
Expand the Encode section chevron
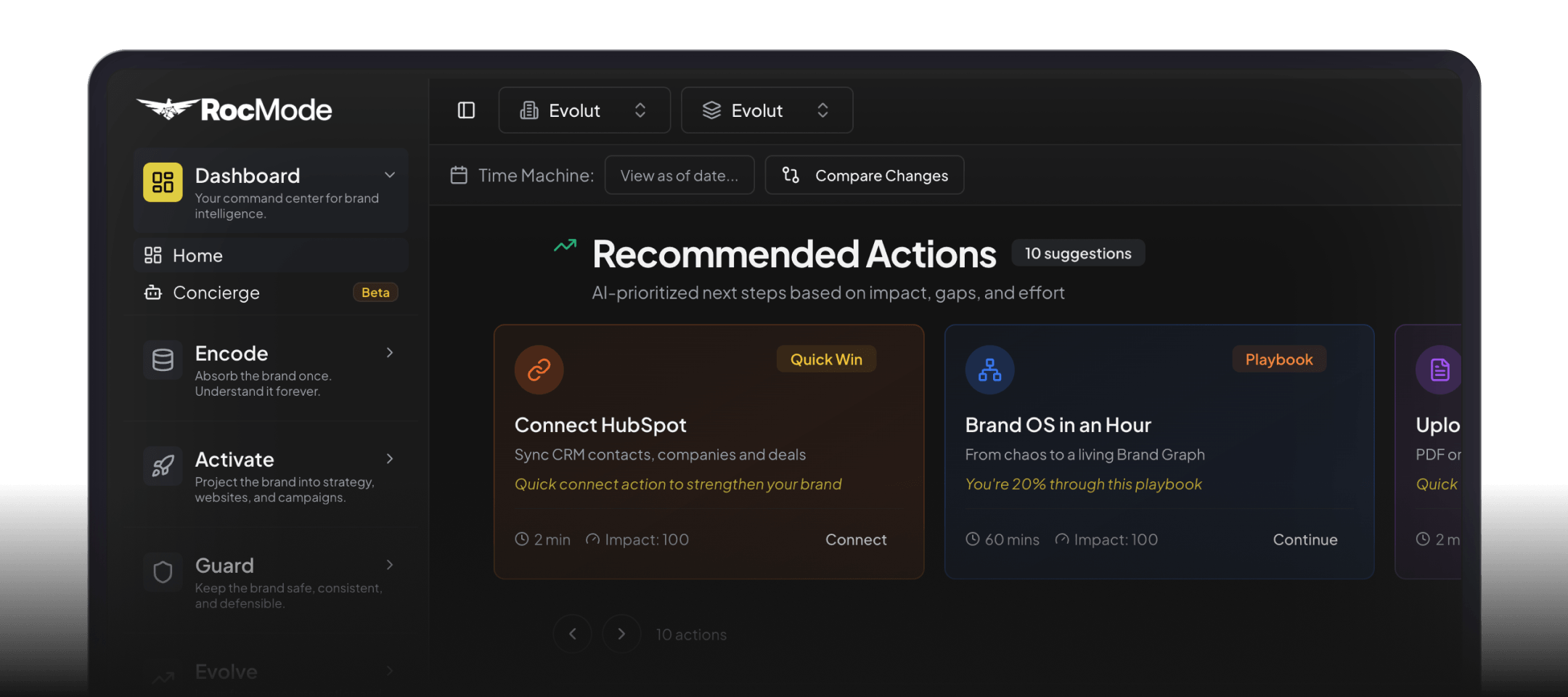pyautogui.click(x=390, y=353)
